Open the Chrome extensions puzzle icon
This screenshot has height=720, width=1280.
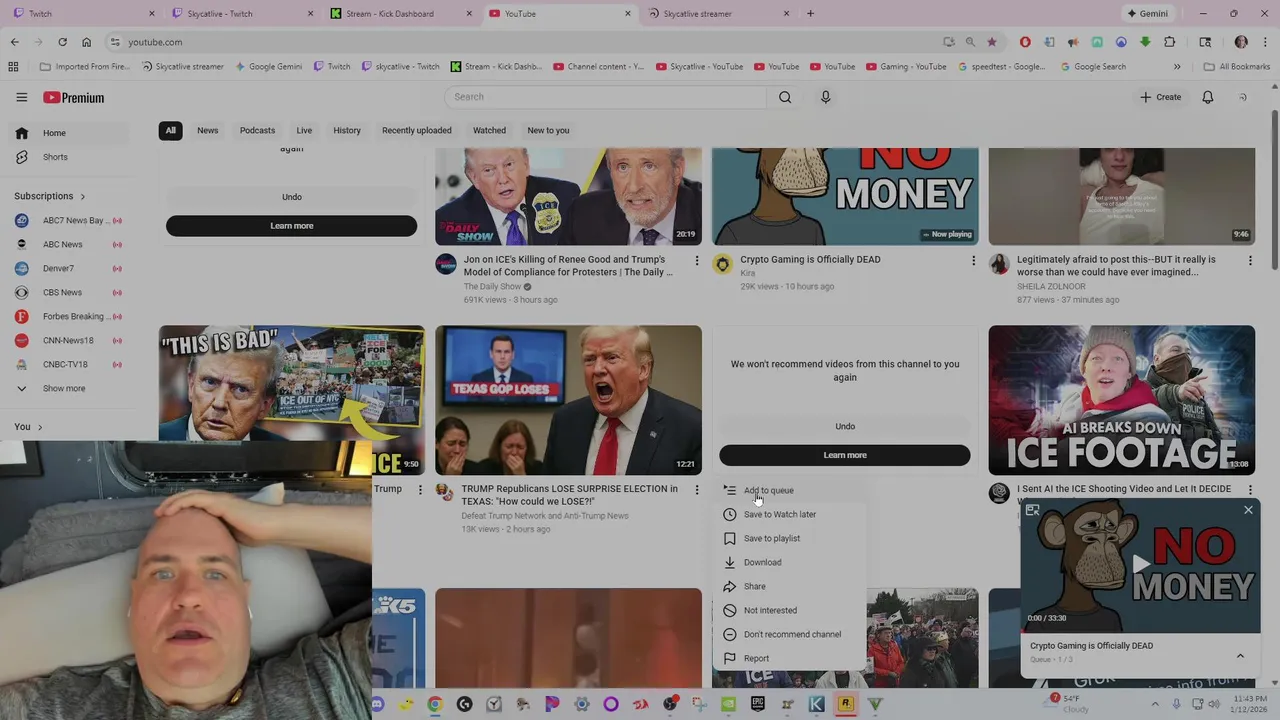[x=1169, y=42]
